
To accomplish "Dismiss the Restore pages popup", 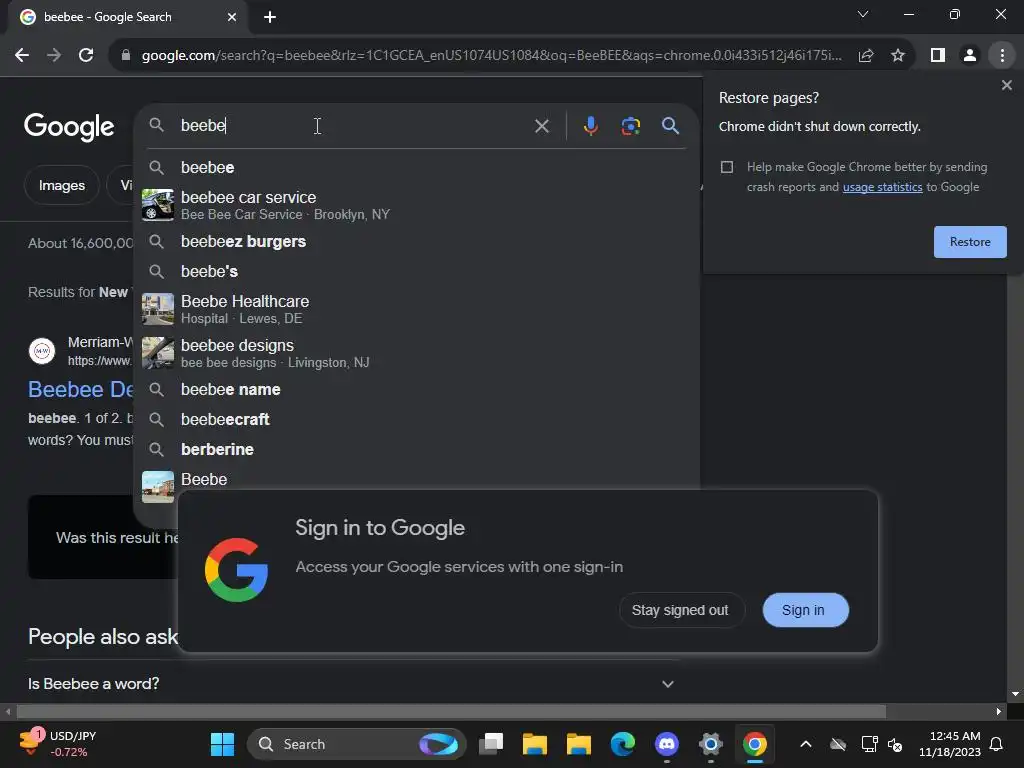I will tap(1006, 85).
